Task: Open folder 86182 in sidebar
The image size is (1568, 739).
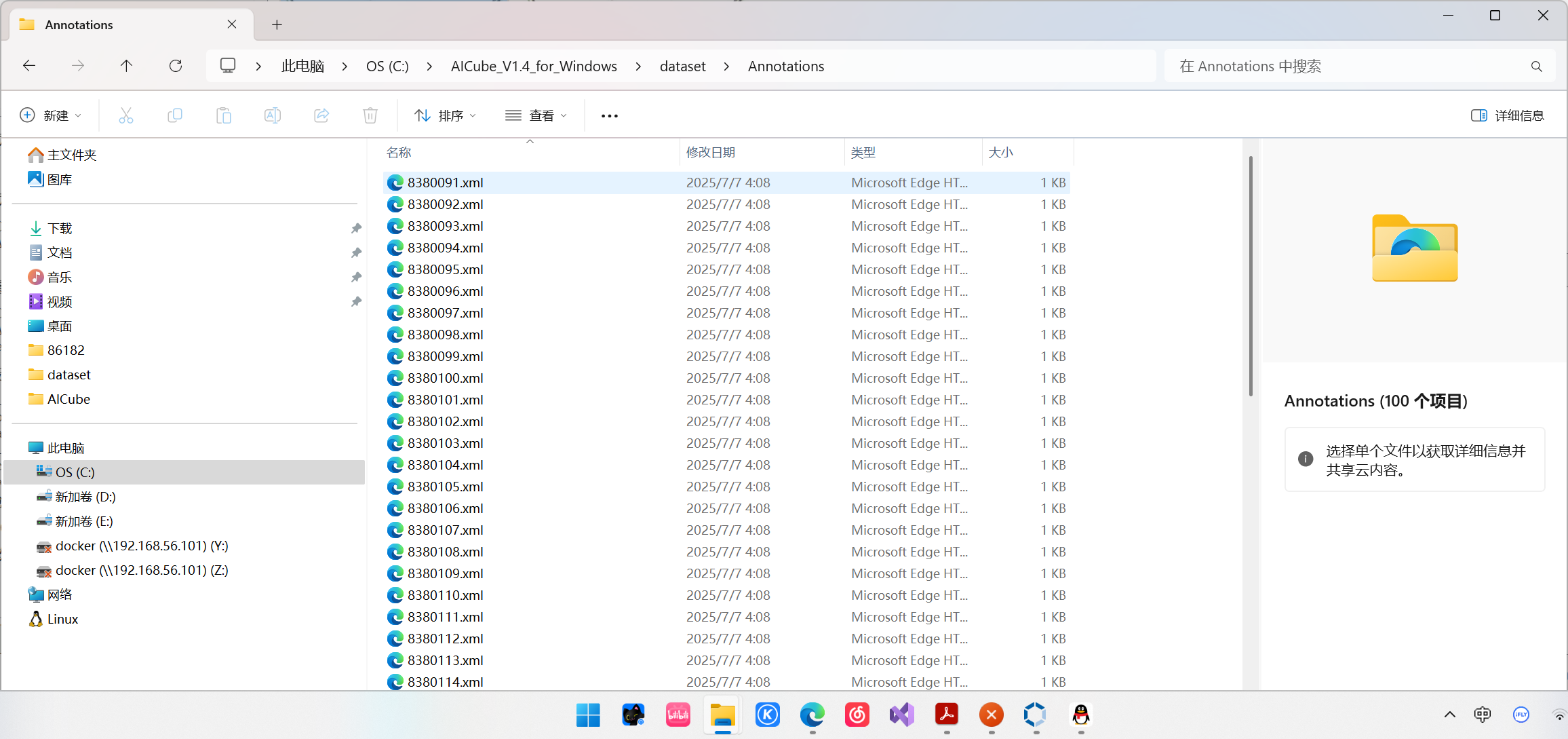Action: pos(57,350)
